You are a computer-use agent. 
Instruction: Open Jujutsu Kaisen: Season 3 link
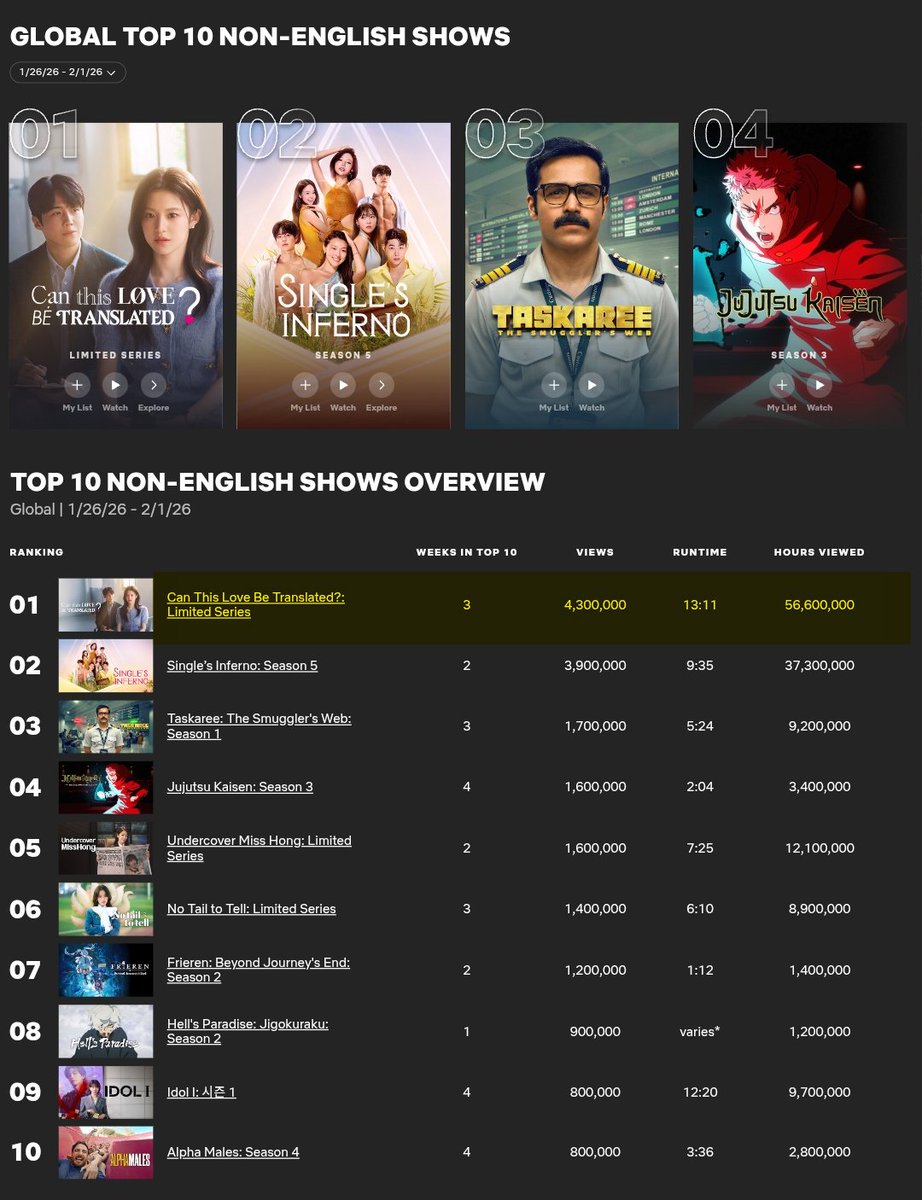[x=240, y=787]
